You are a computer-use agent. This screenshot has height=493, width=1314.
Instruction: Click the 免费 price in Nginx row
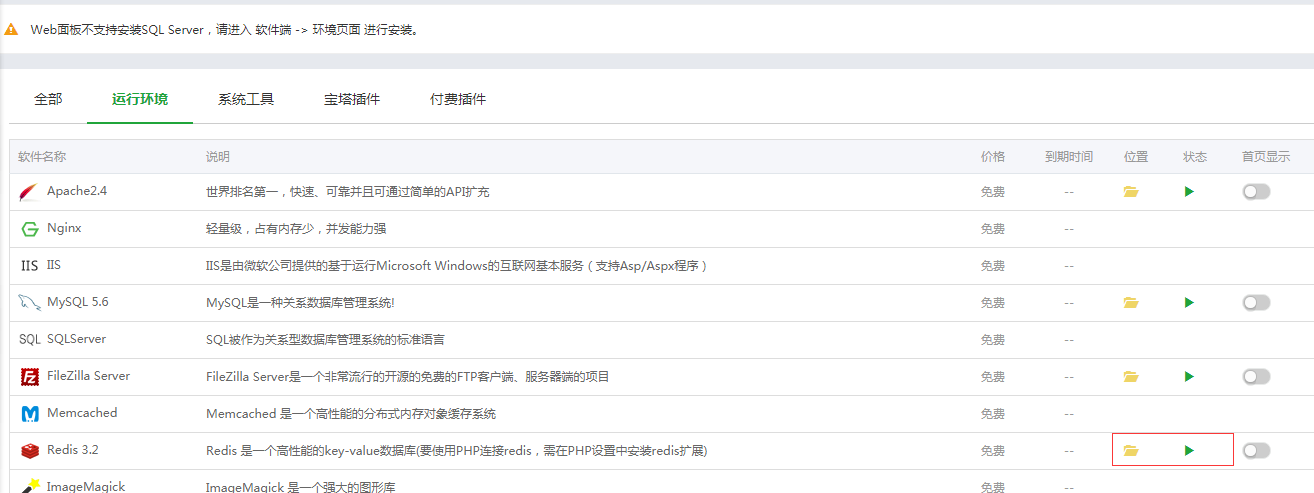tap(993, 229)
